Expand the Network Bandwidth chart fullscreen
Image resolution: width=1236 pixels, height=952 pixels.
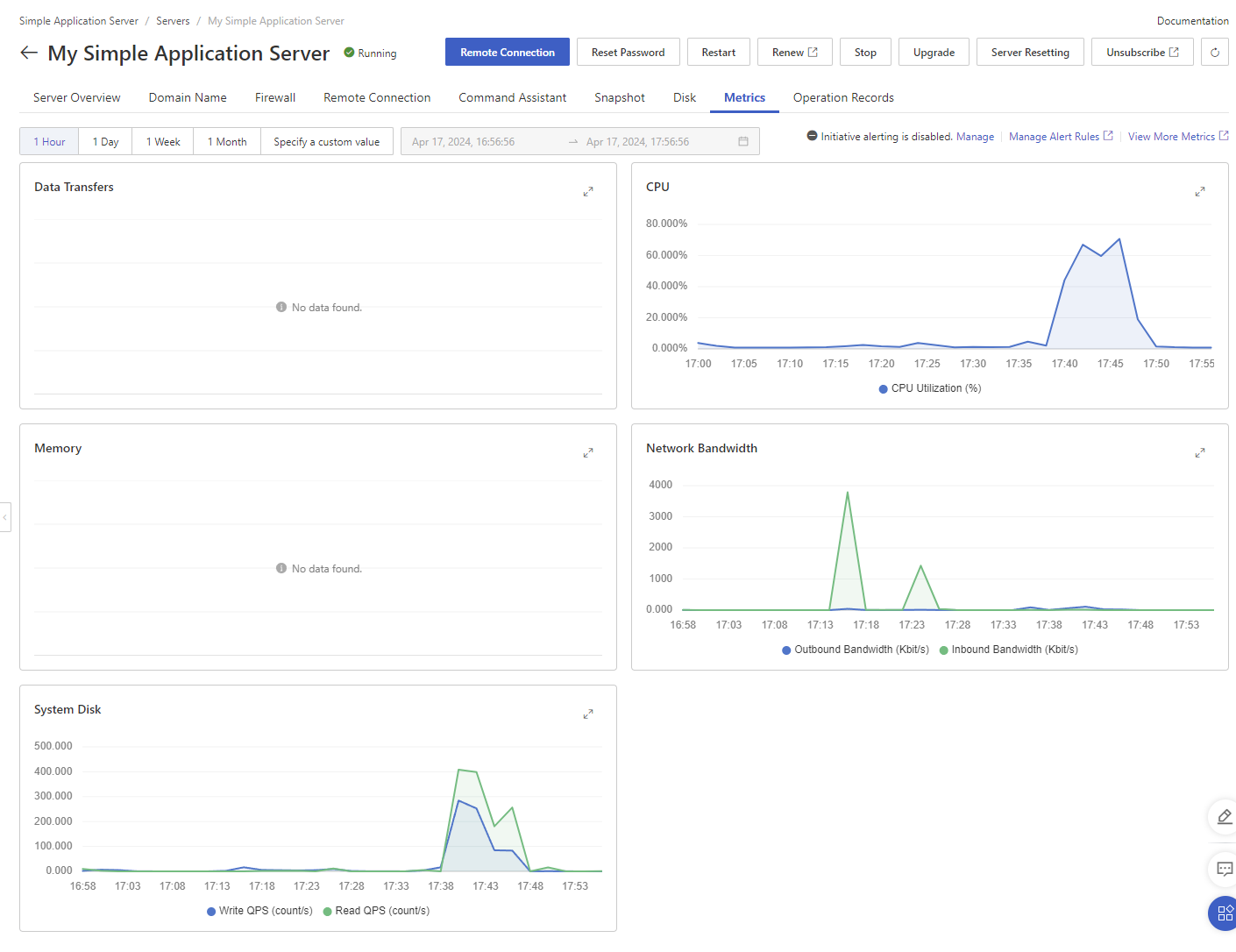click(x=1200, y=452)
